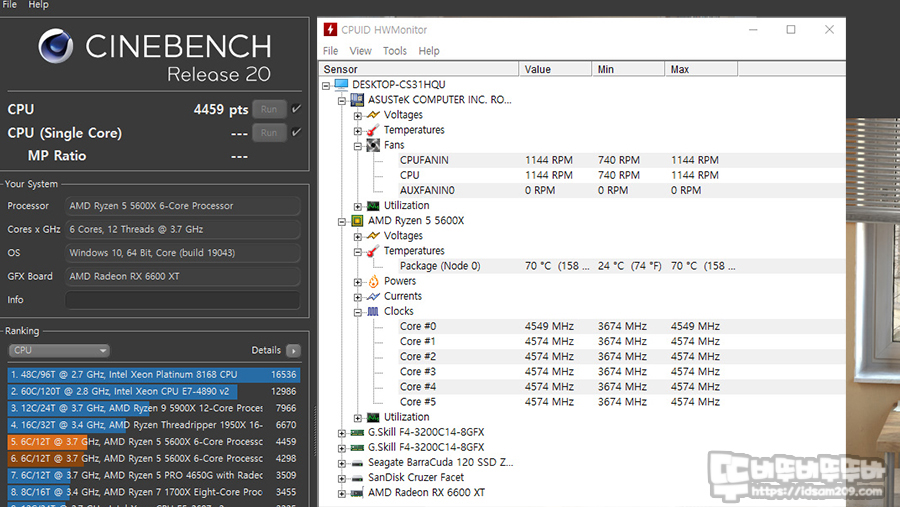Open the CPU ranking dropdown in Cinebench
900x507 pixels.
click(x=59, y=350)
